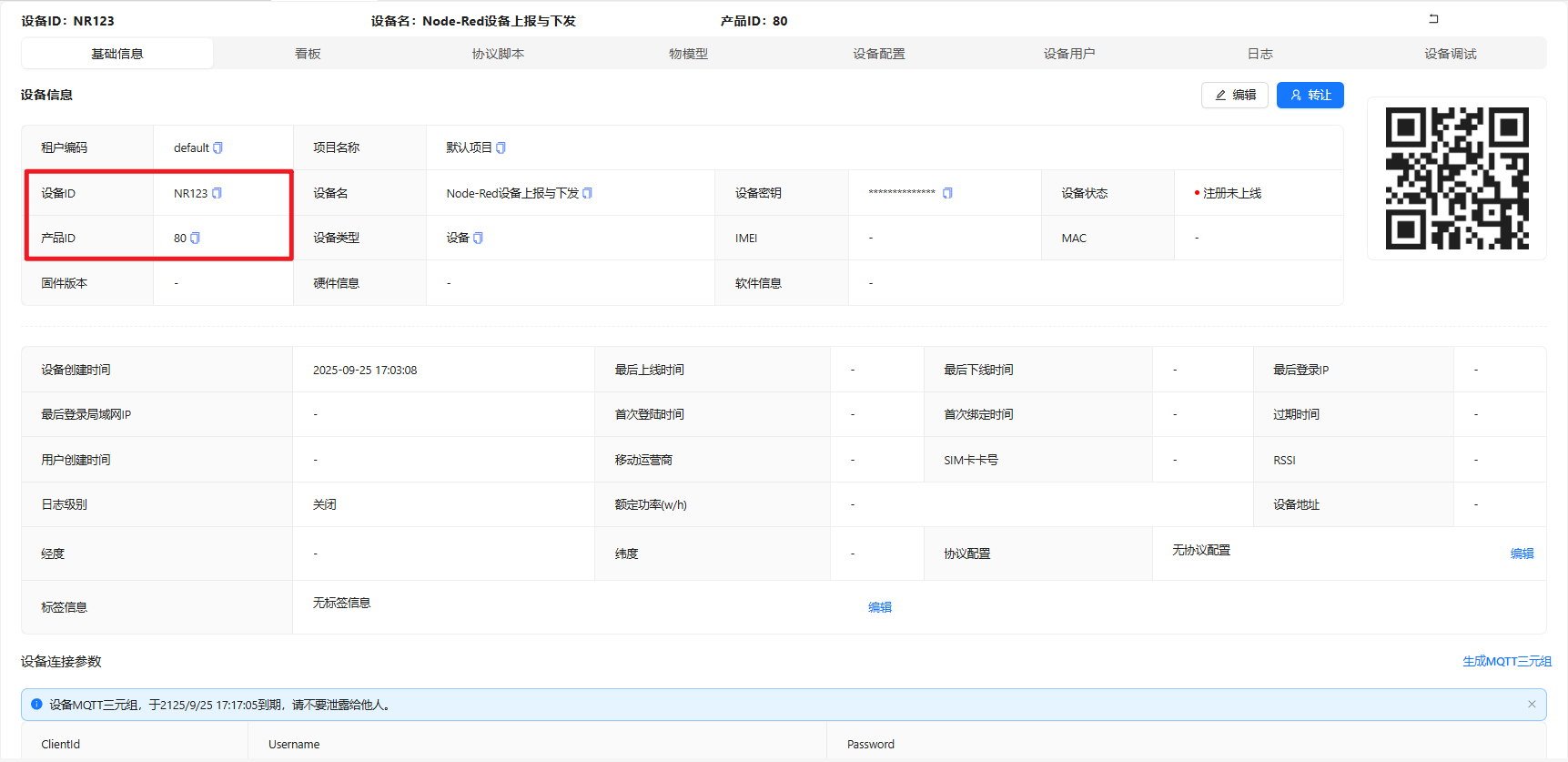Copy the device ID NR123
This screenshot has width=1568, height=762.
(217, 193)
